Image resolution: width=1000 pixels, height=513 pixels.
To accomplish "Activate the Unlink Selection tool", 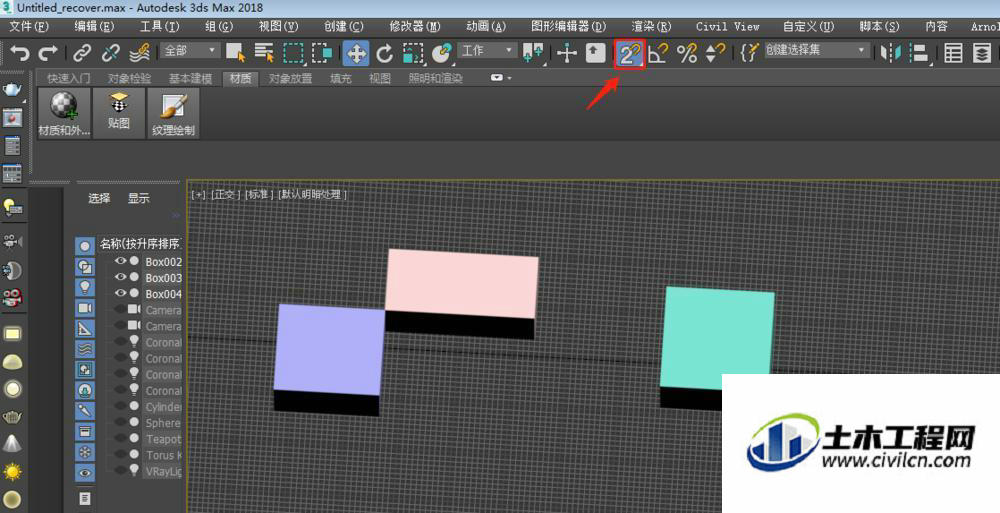I will (111, 53).
